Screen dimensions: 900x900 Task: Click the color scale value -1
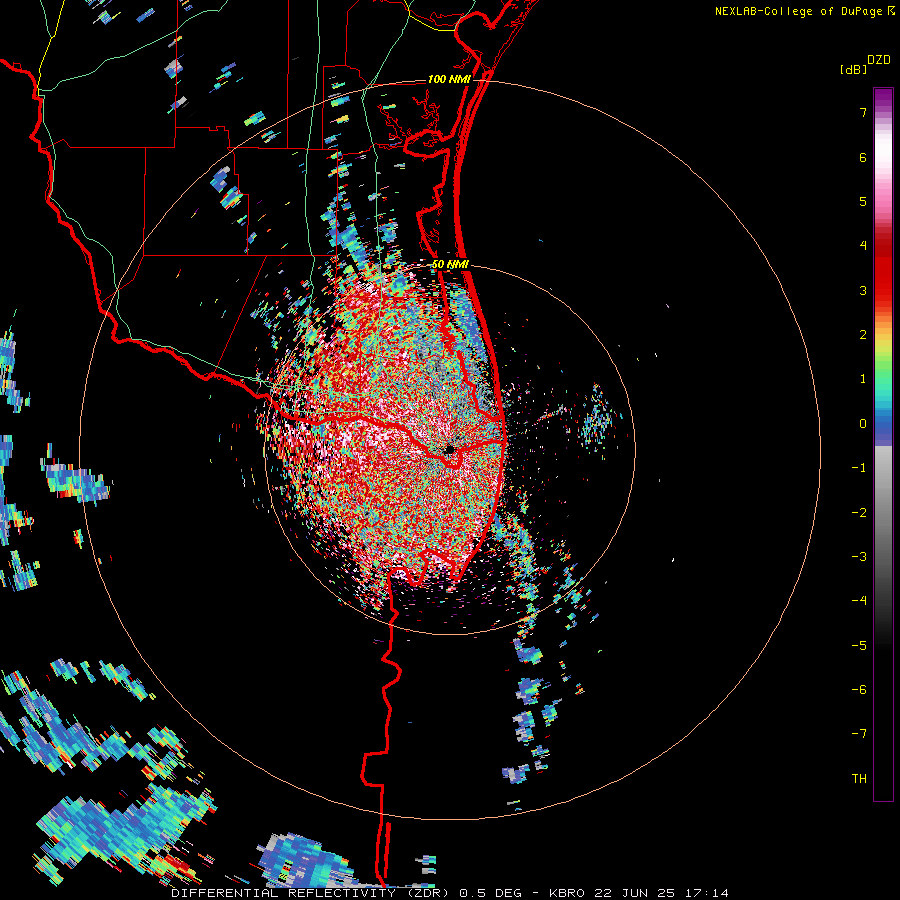[859, 468]
